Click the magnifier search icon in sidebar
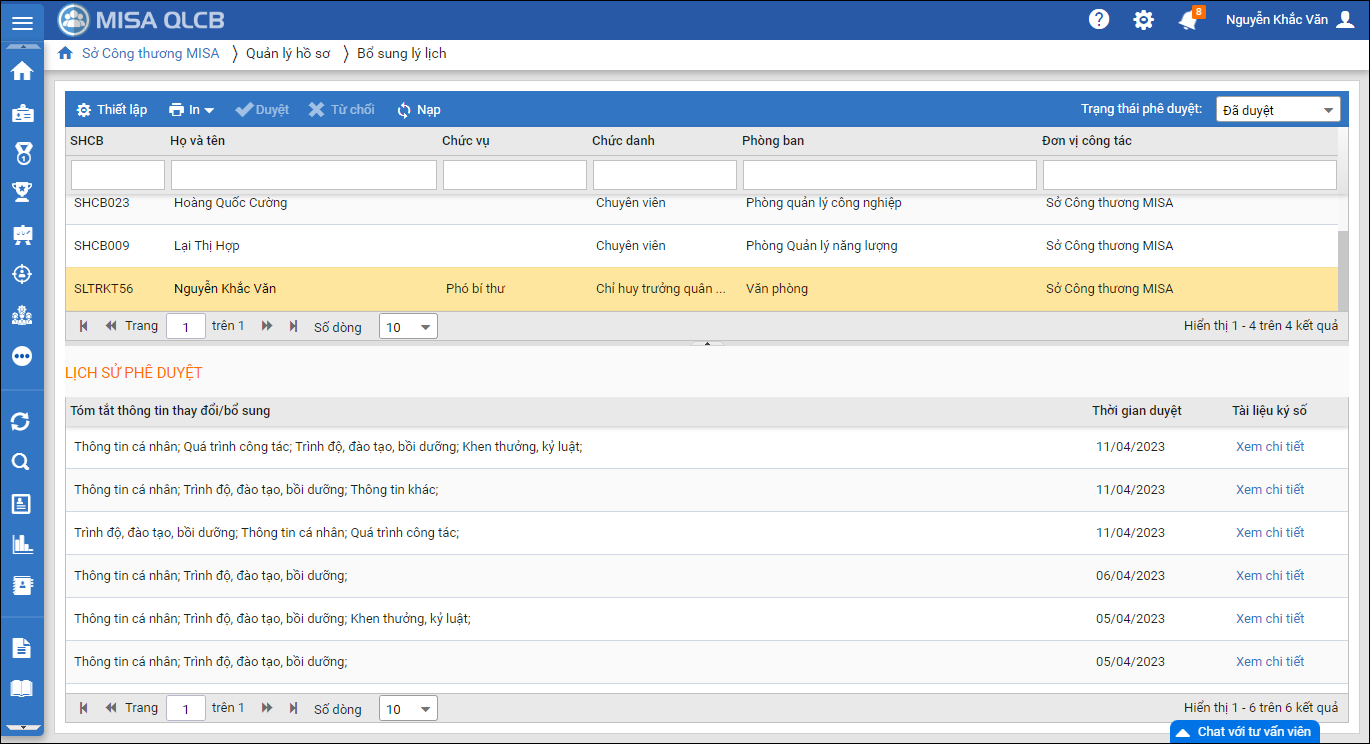The image size is (1370, 744). tap(21, 462)
